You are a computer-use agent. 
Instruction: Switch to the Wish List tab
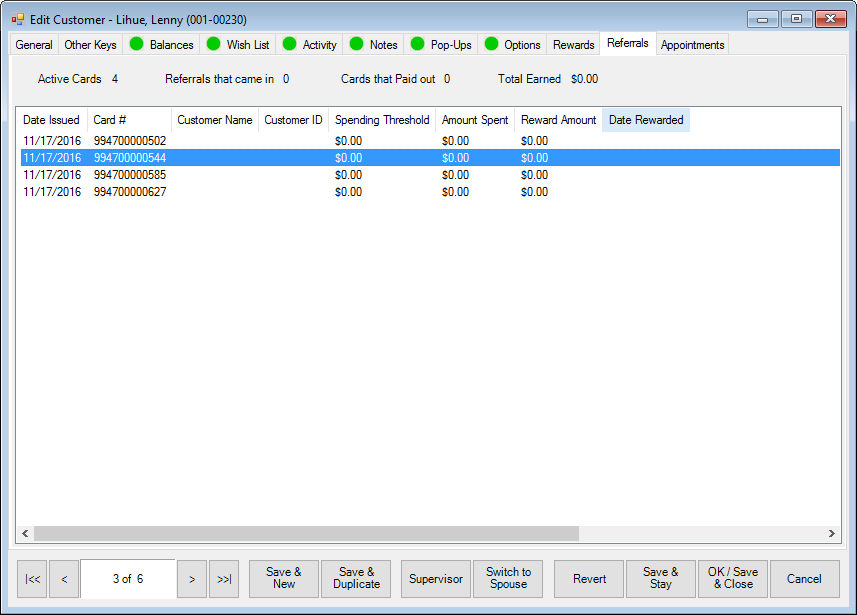pos(238,44)
